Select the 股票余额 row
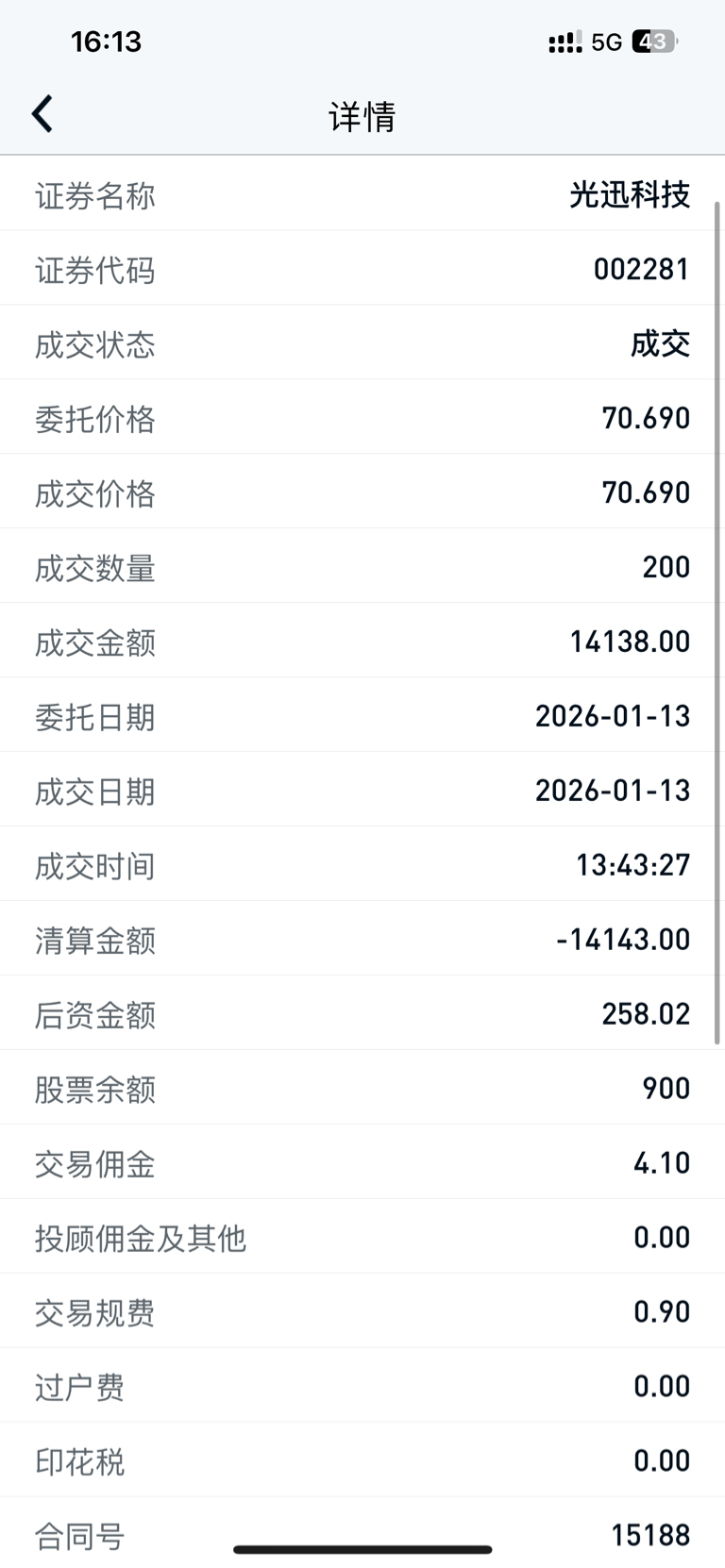This screenshot has width=725, height=1568. 362,1089
